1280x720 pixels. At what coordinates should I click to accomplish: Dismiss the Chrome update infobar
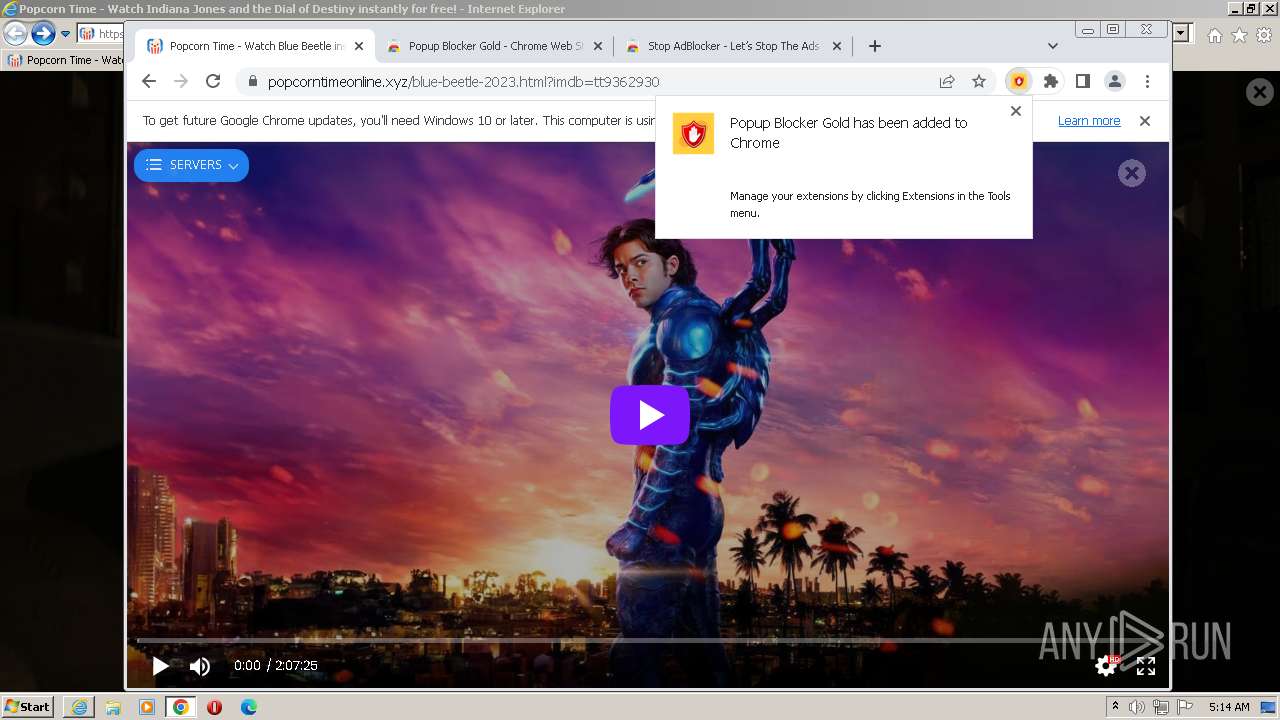tap(1145, 121)
